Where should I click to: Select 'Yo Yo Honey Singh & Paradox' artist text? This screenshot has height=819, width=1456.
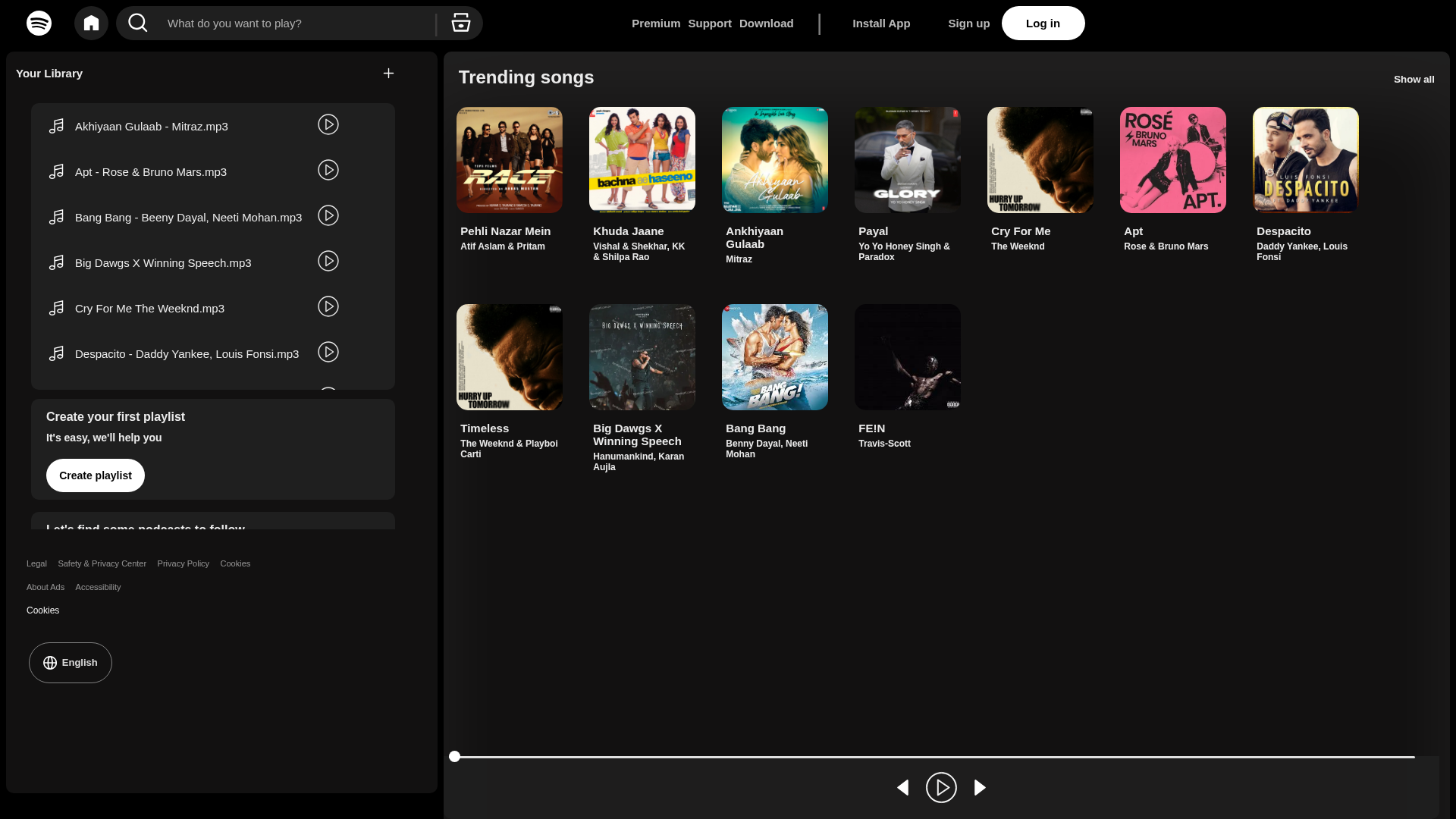click(x=904, y=252)
